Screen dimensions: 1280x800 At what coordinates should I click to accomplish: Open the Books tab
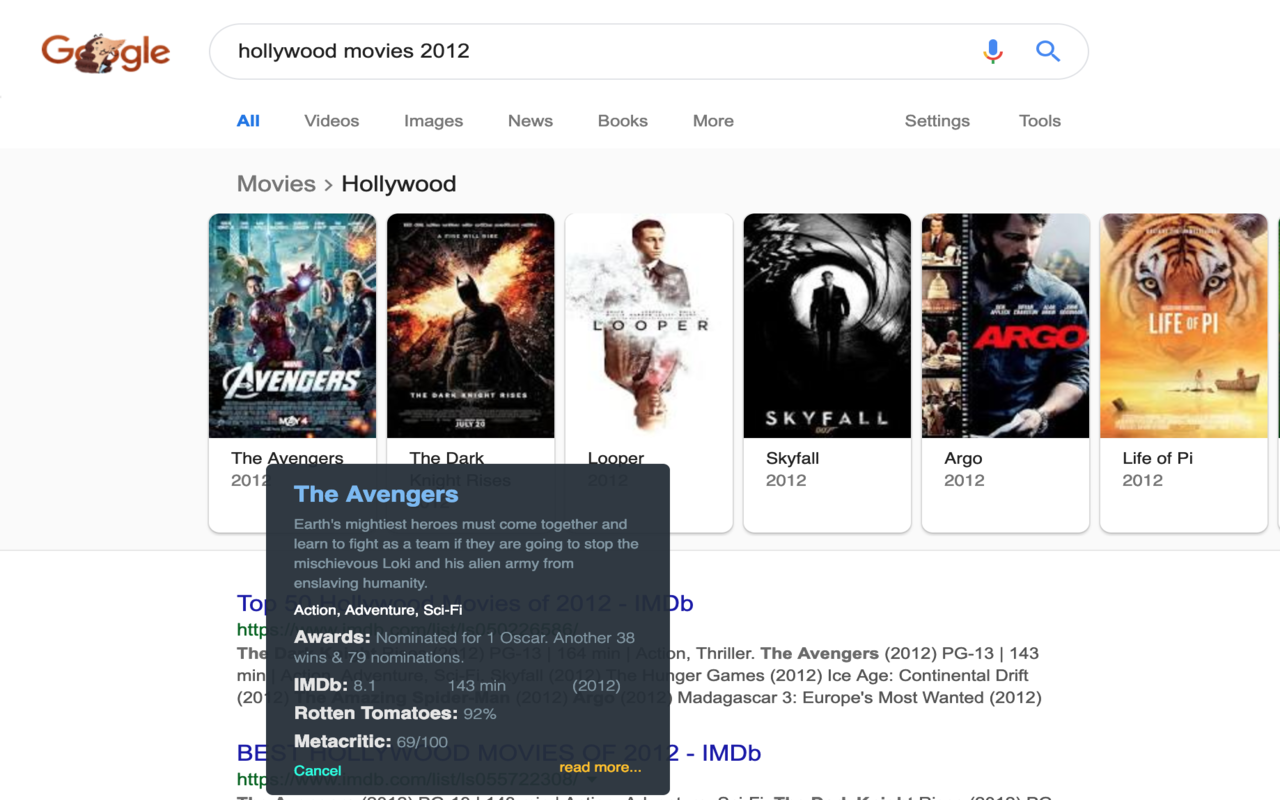pyautogui.click(x=623, y=121)
